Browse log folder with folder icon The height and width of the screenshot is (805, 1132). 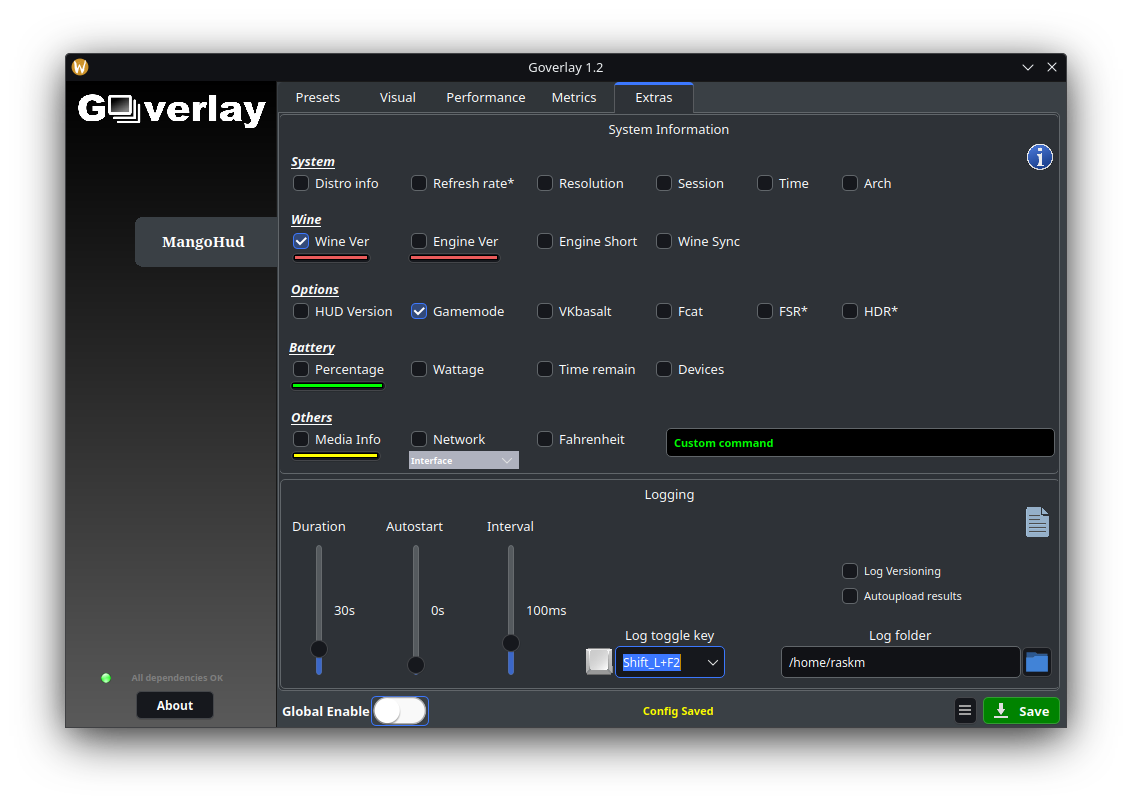(x=1037, y=662)
